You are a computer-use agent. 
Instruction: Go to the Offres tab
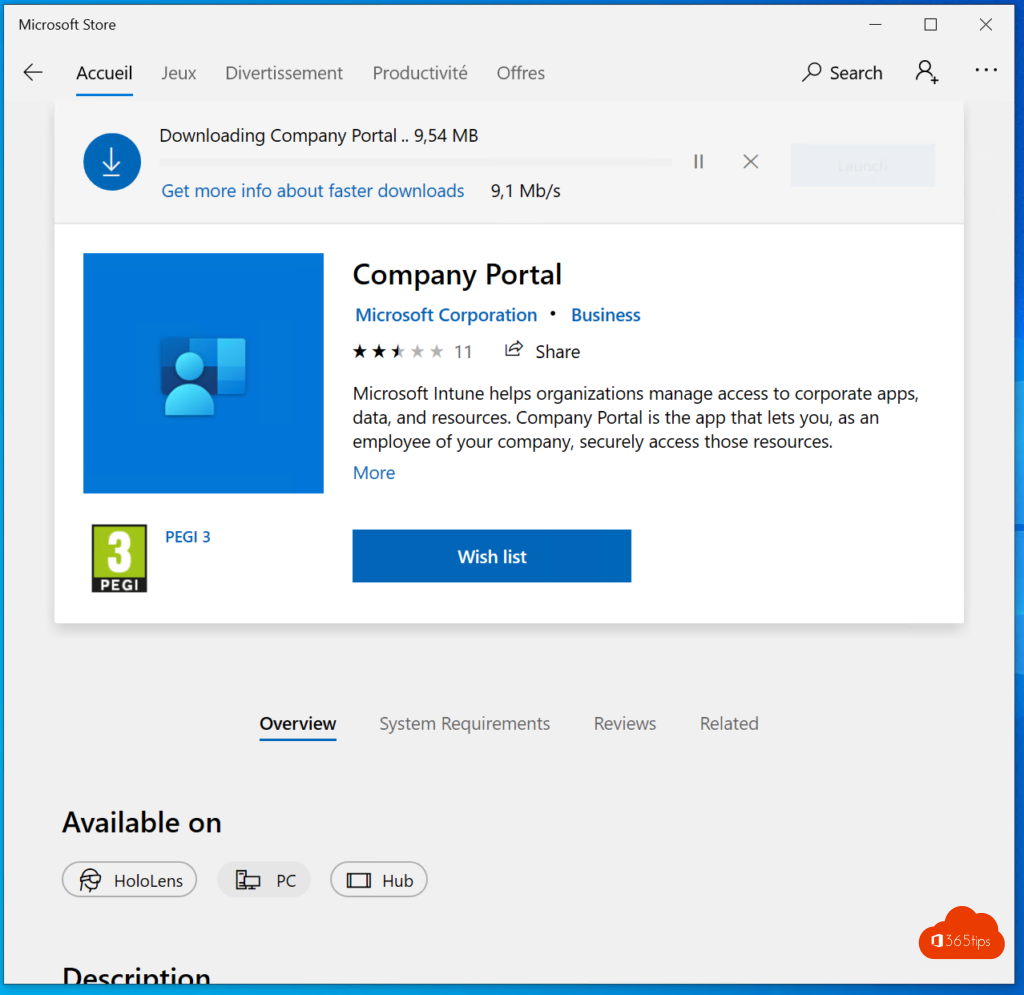click(x=521, y=73)
